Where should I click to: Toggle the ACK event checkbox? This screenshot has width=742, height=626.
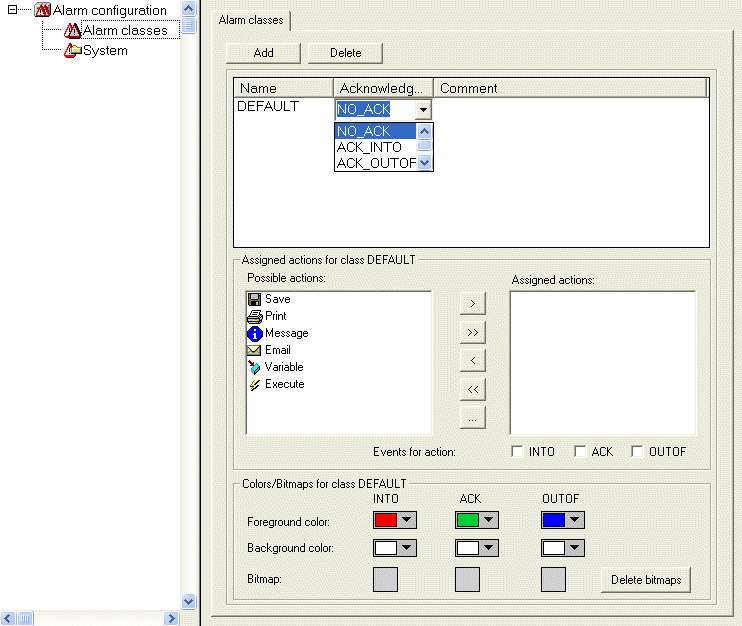pos(580,452)
